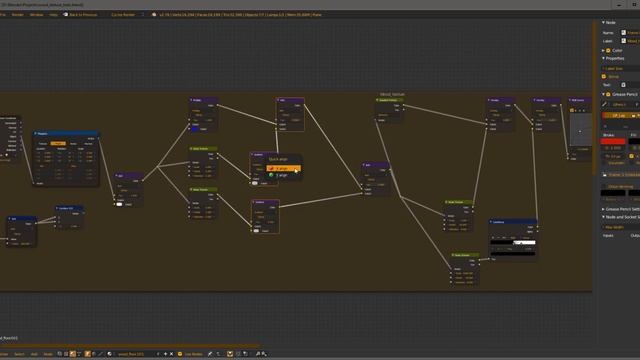Click the node Name input field
This screenshot has width=640, height=360.
630,32
